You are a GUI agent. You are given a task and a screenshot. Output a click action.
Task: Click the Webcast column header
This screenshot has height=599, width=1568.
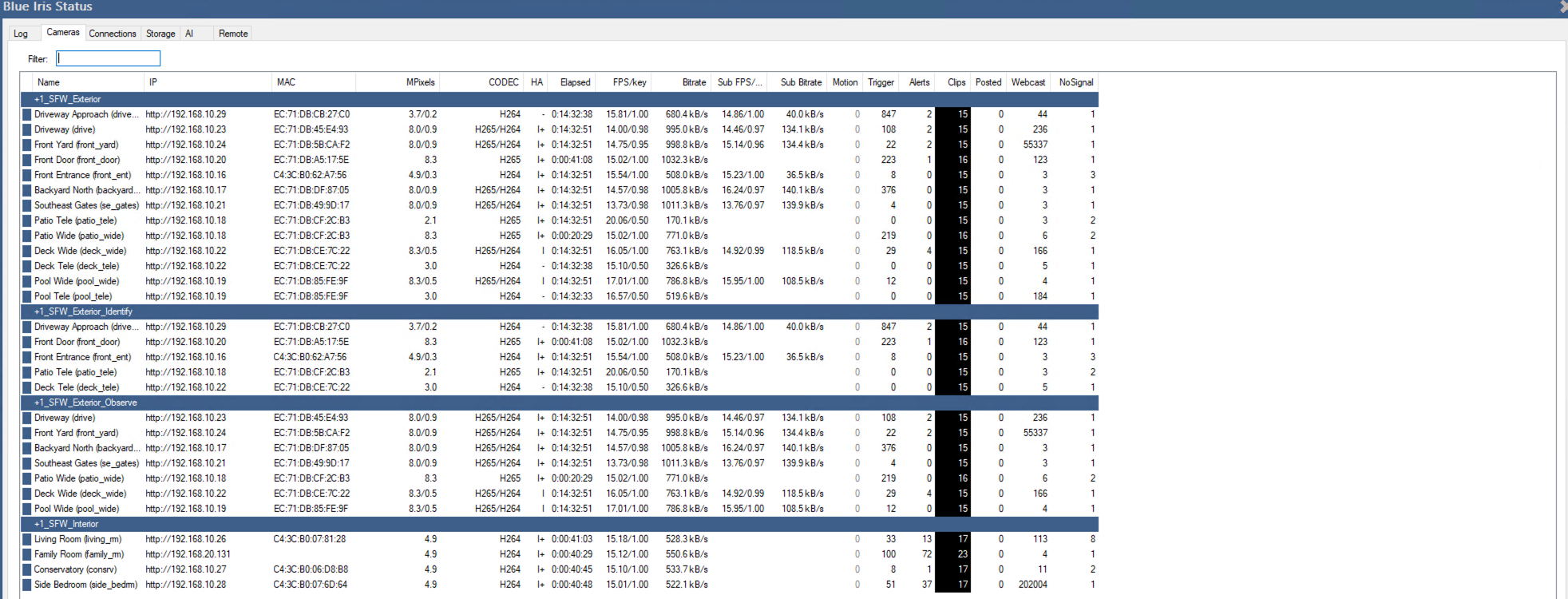tap(1028, 82)
